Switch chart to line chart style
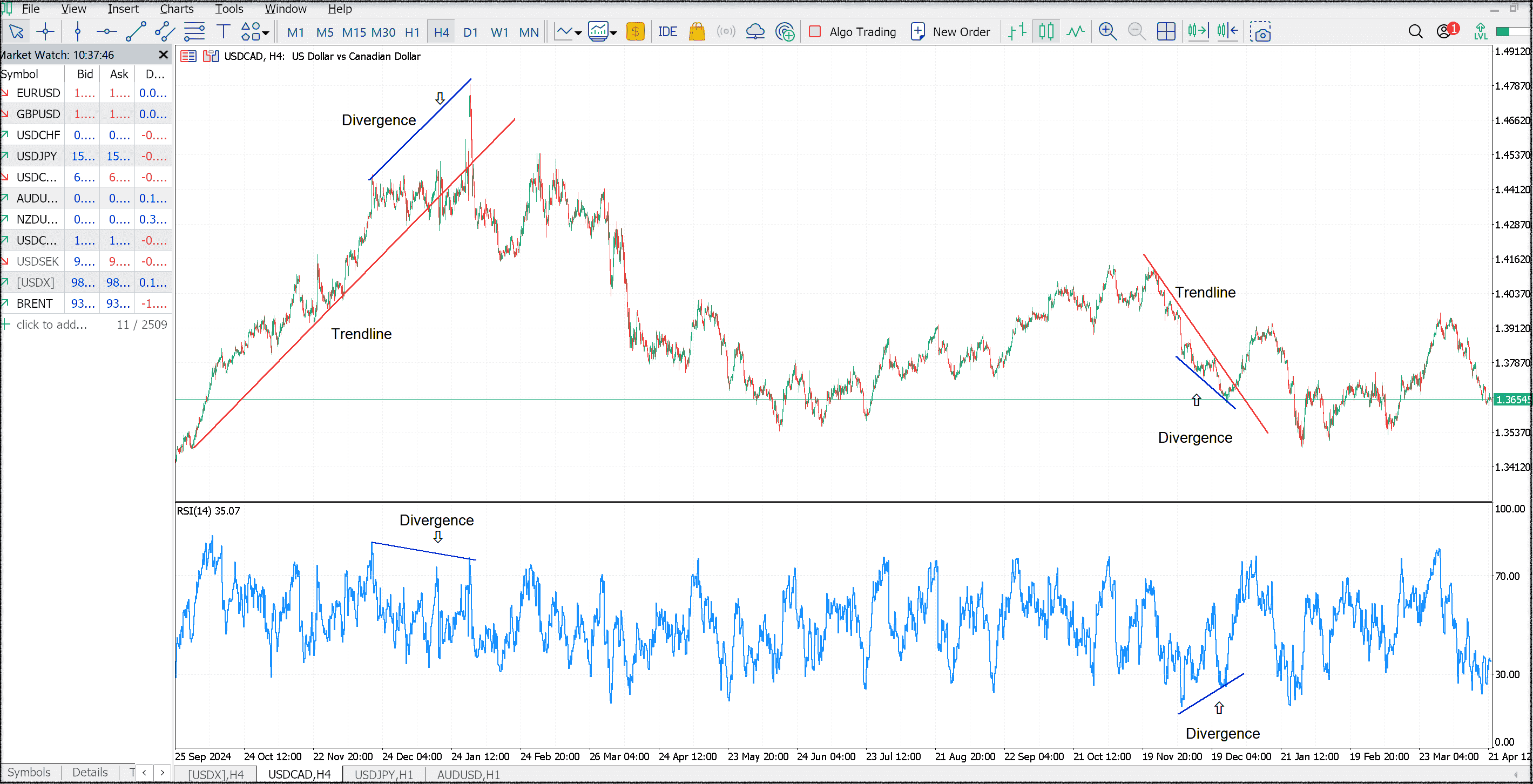The height and width of the screenshot is (784, 1533). pos(1075,31)
